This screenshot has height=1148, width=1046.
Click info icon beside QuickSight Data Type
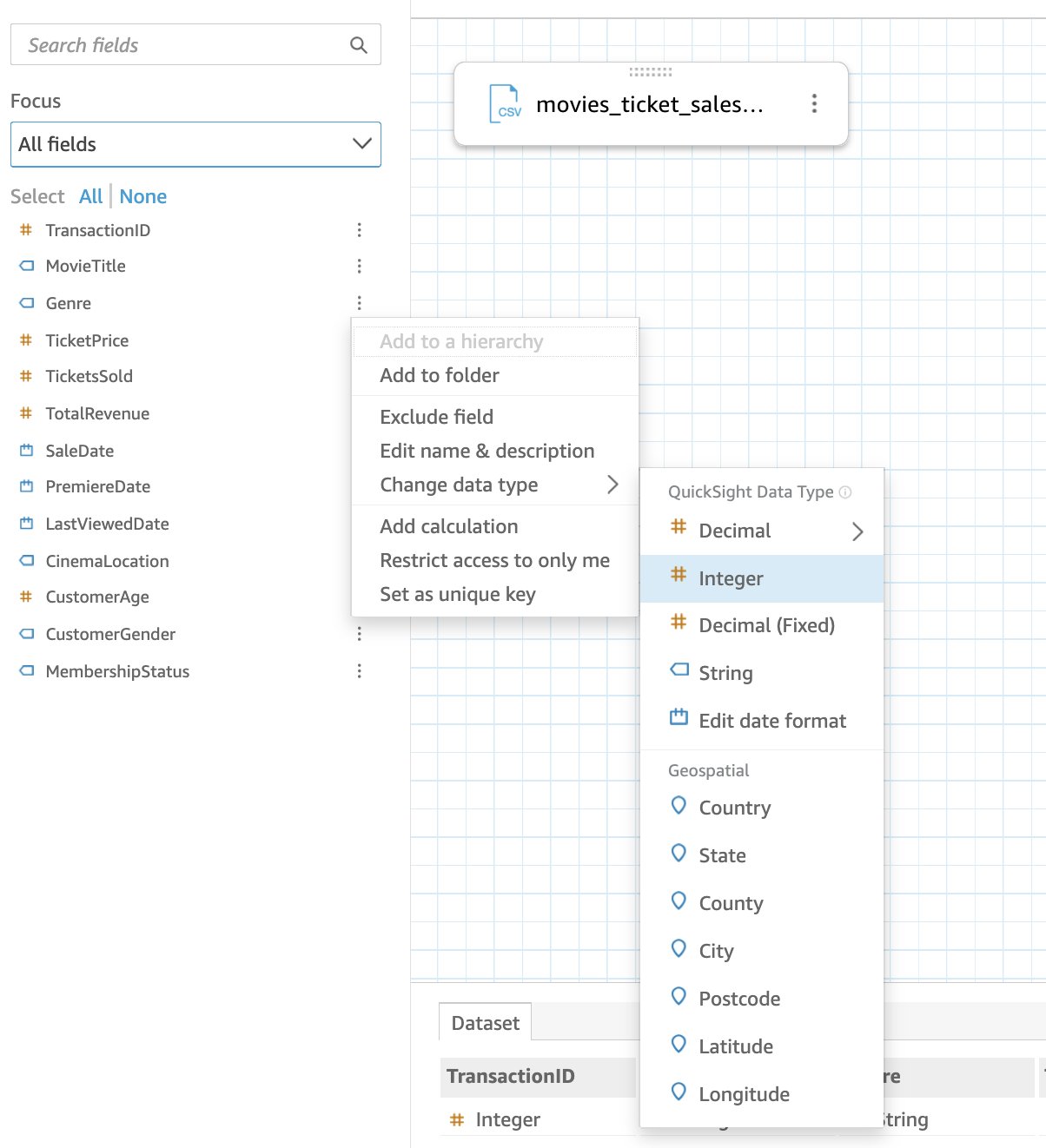(845, 492)
